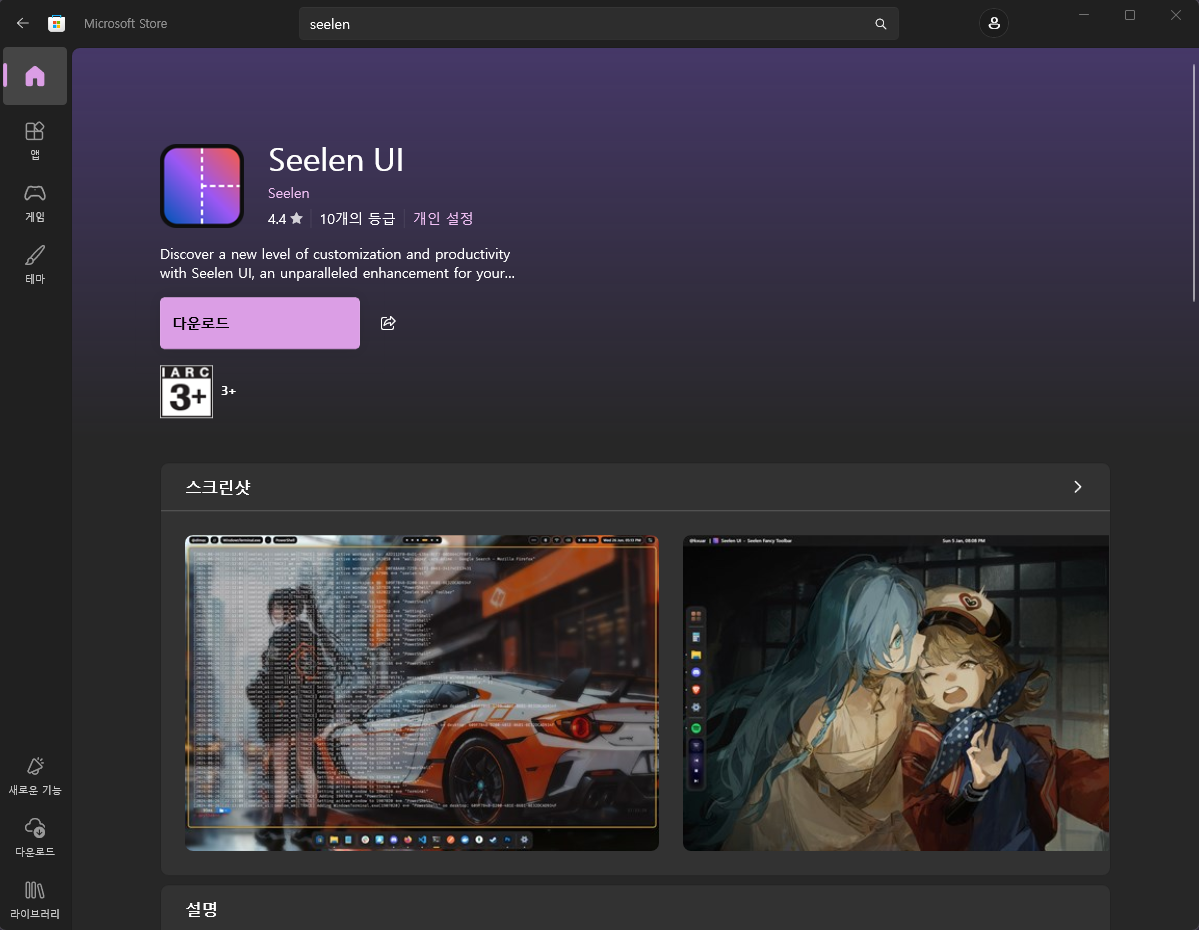This screenshot has height=930, width=1199.
Task: Click the Microsoft Store logo icon
Action: (x=57, y=24)
